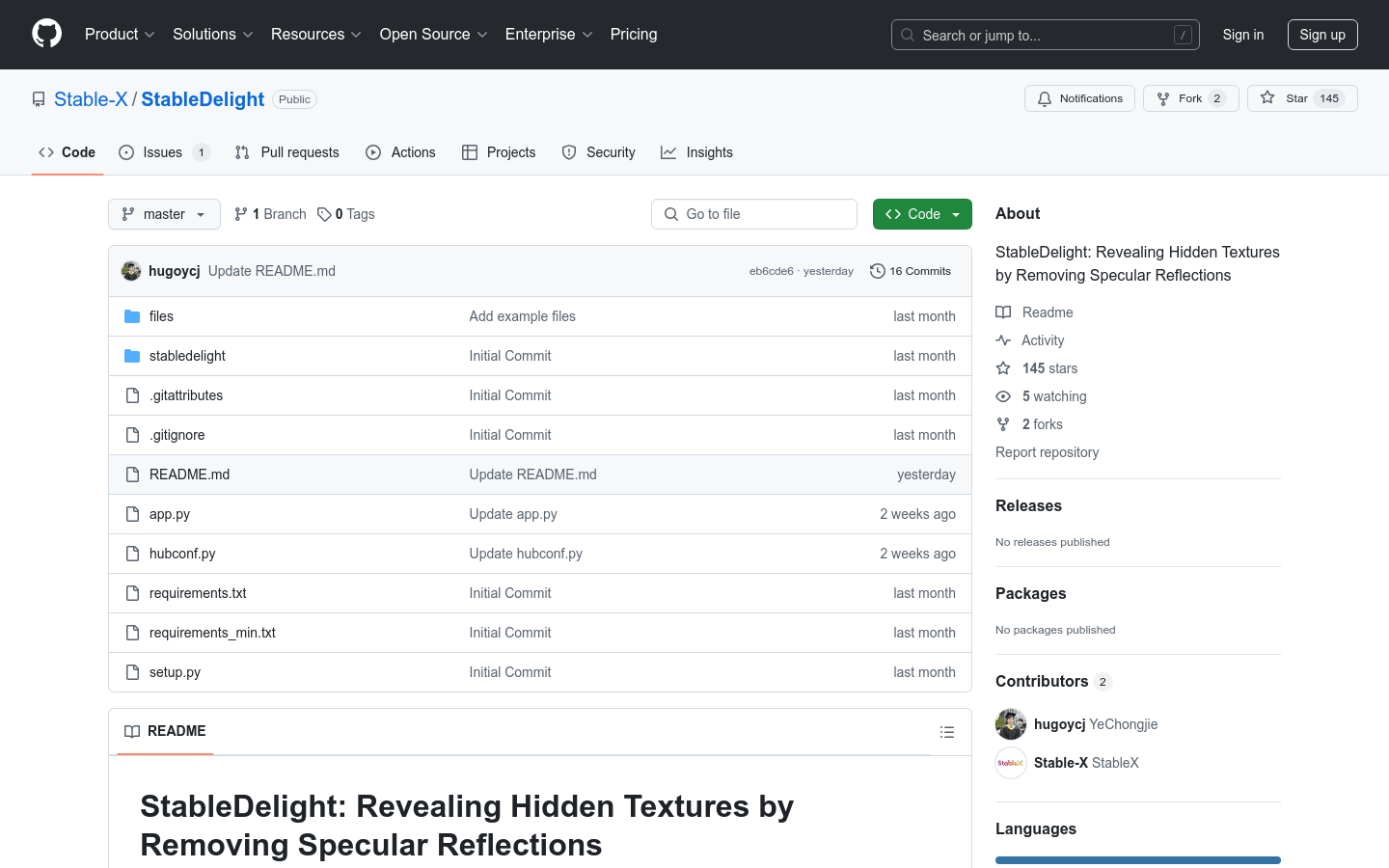Focus the Search or jump to field
This screenshot has width=1389, height=868.
[x=1046, y=35]
